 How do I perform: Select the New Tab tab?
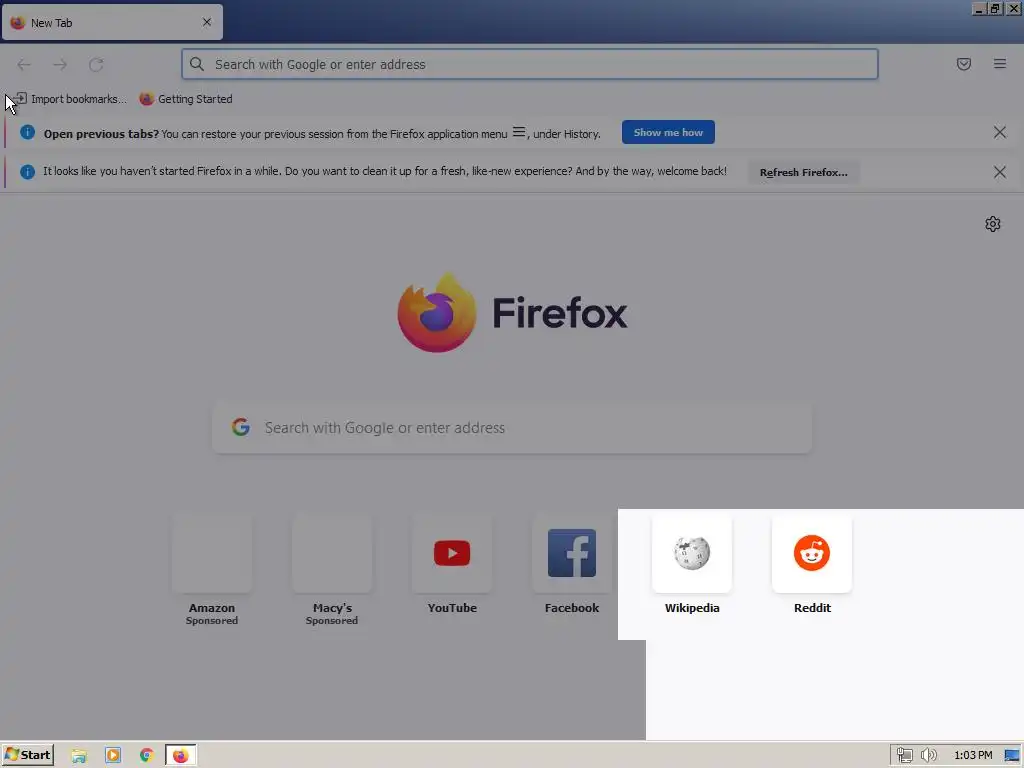(112, 22)
